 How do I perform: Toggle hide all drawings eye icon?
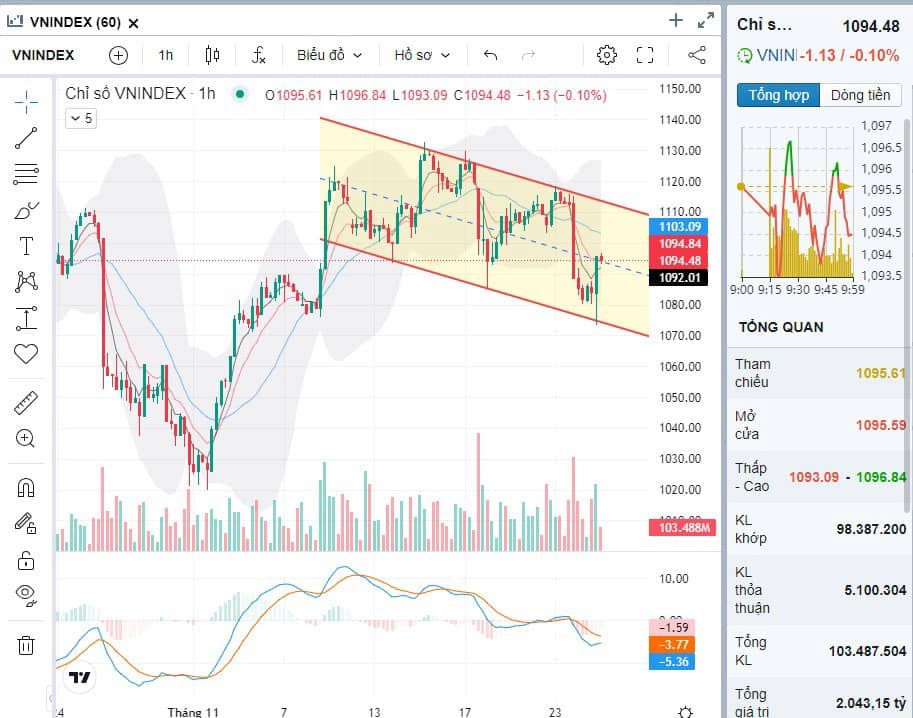26,594
